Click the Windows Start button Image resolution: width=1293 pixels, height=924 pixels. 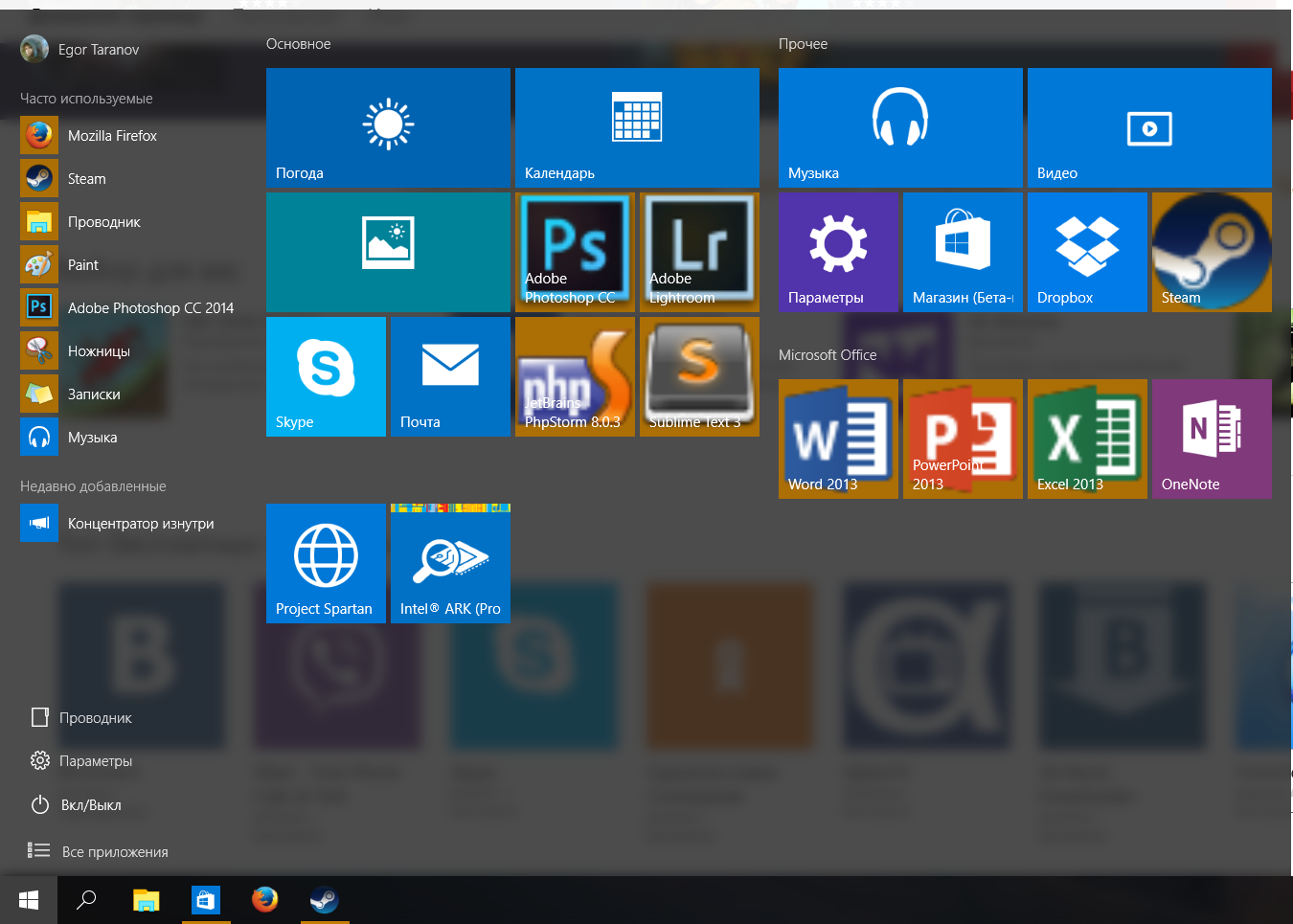point(29,900)
